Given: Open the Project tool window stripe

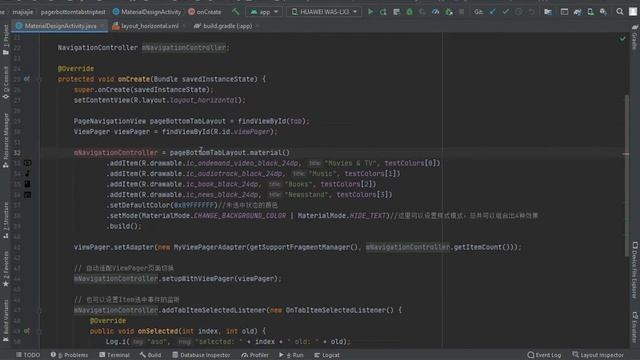Looking at the screenshot, I should [x=6, y=40].
